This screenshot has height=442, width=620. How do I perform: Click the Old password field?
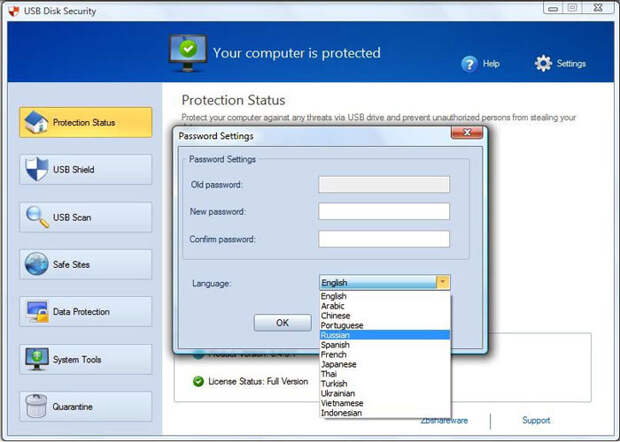(384, 185)
